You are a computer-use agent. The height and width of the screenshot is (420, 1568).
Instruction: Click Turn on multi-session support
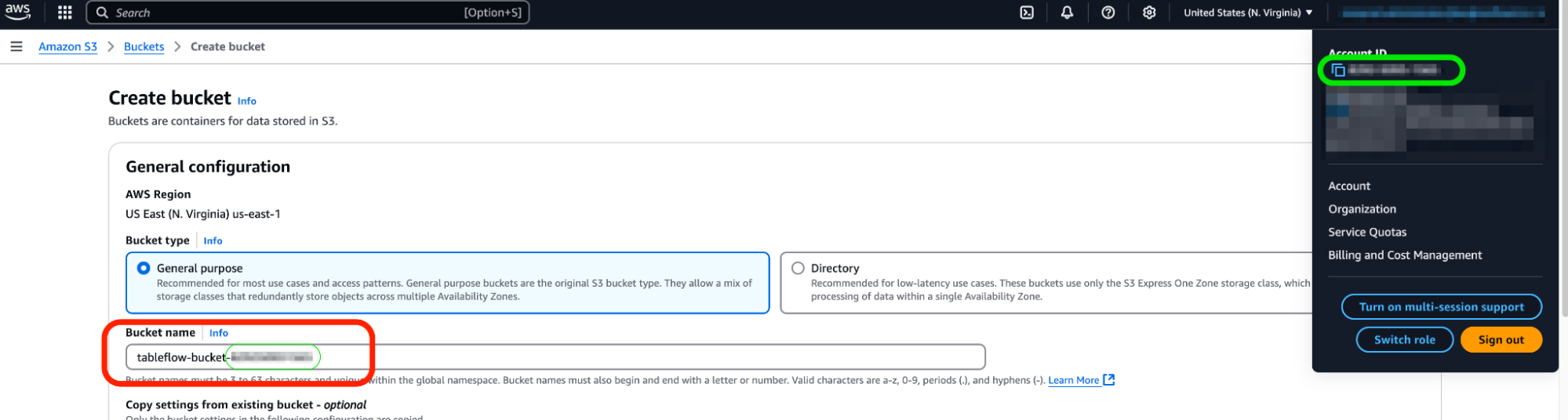tap(1442, 307)
